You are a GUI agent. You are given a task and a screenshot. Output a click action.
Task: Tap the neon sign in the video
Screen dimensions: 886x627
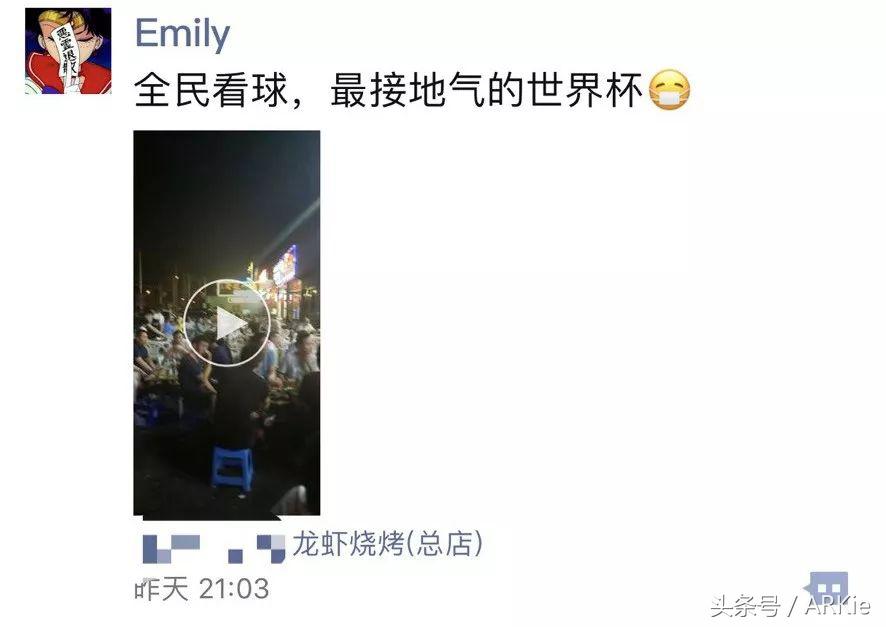285,266
